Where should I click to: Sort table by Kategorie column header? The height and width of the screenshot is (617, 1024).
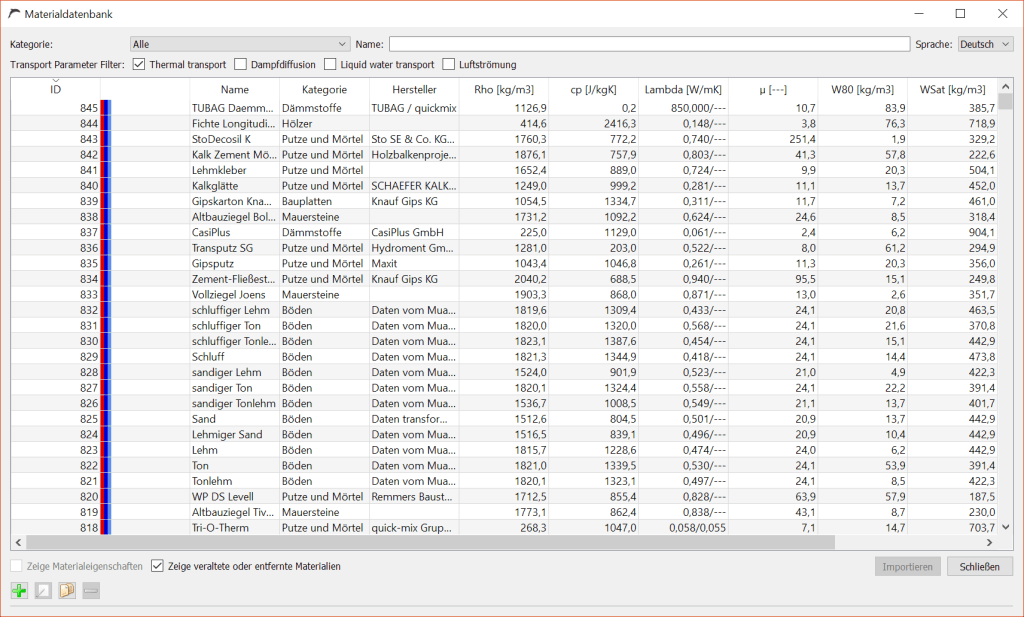325,89
